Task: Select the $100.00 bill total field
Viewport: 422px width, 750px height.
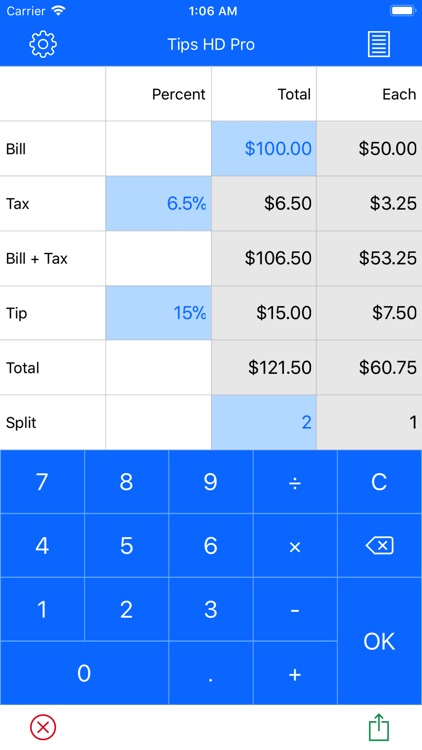Action: pyautogui.click(x=264, y=149)
